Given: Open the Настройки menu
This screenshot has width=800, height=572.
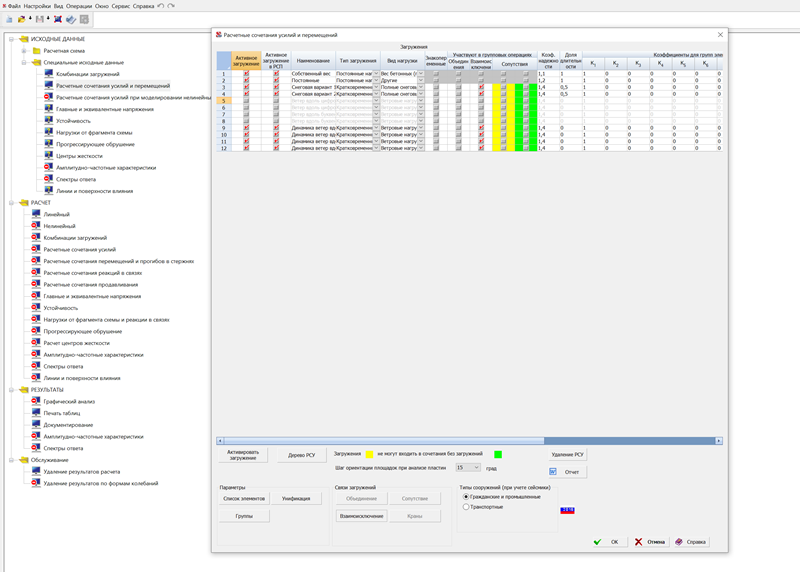Looking at the screenshot, I should [37, 6].
